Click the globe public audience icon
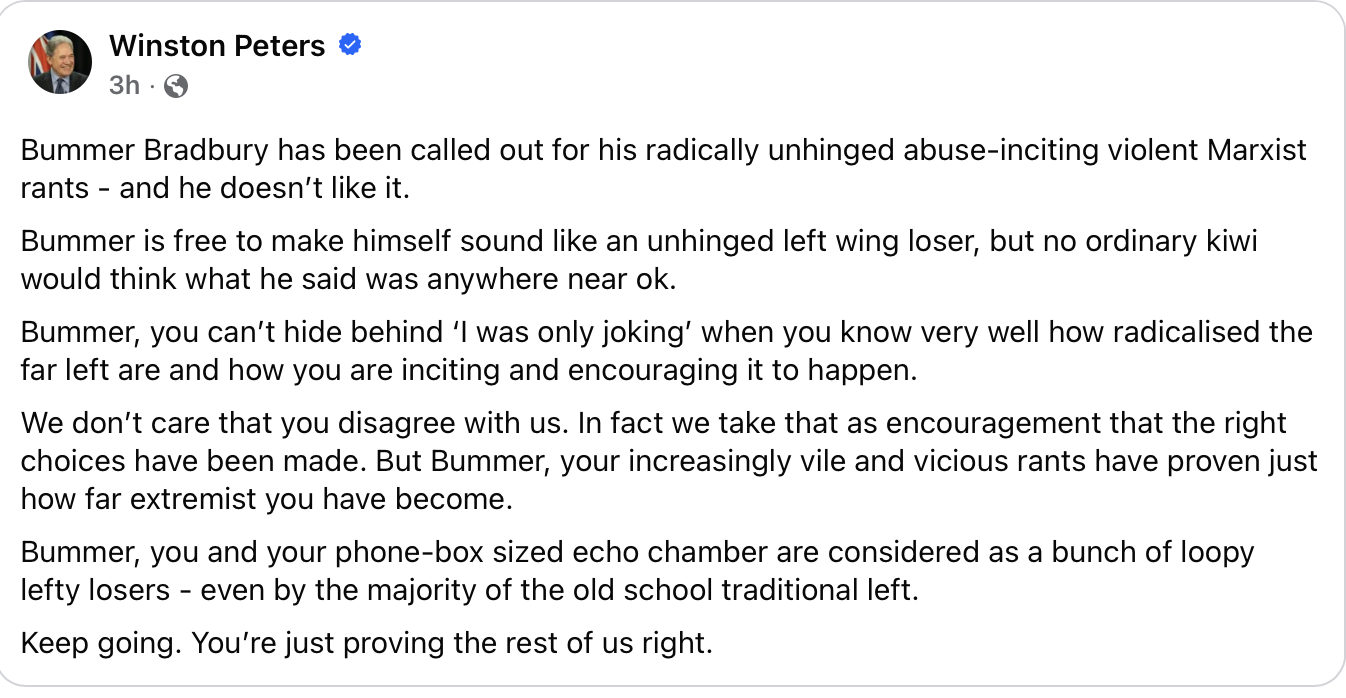The image size is (1346, 698). tap(176, 86)
